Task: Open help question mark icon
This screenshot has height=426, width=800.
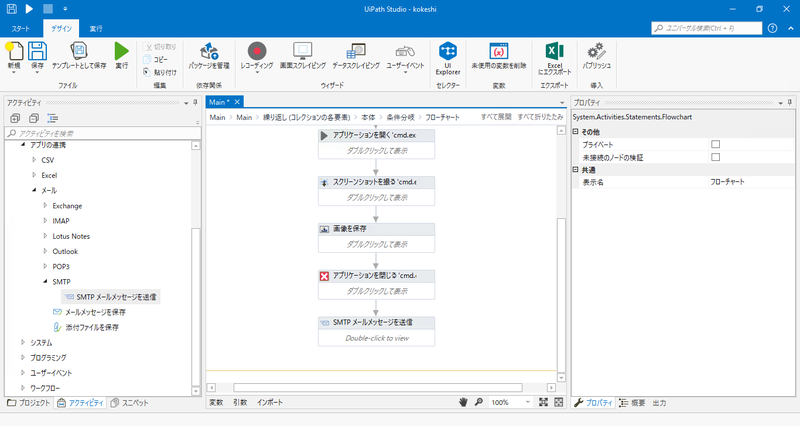Action: point(772,28)
